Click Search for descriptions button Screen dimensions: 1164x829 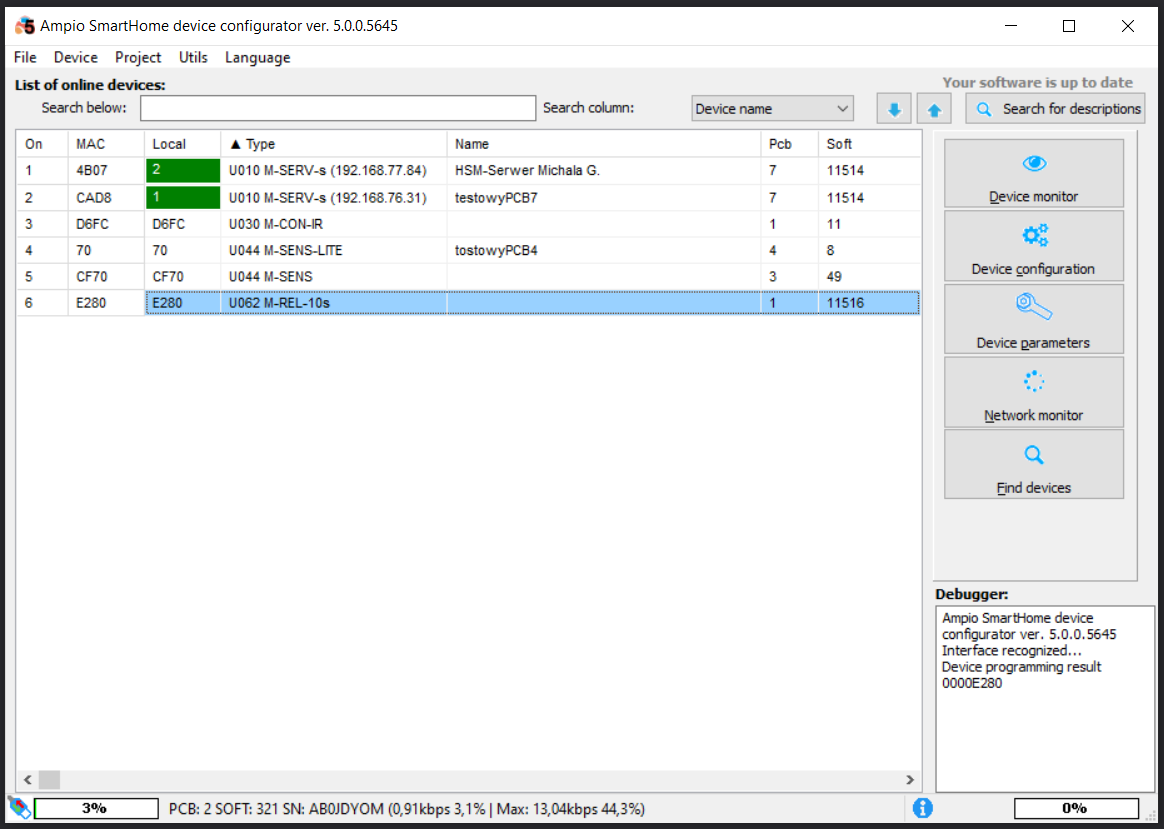coord(1055,109)
